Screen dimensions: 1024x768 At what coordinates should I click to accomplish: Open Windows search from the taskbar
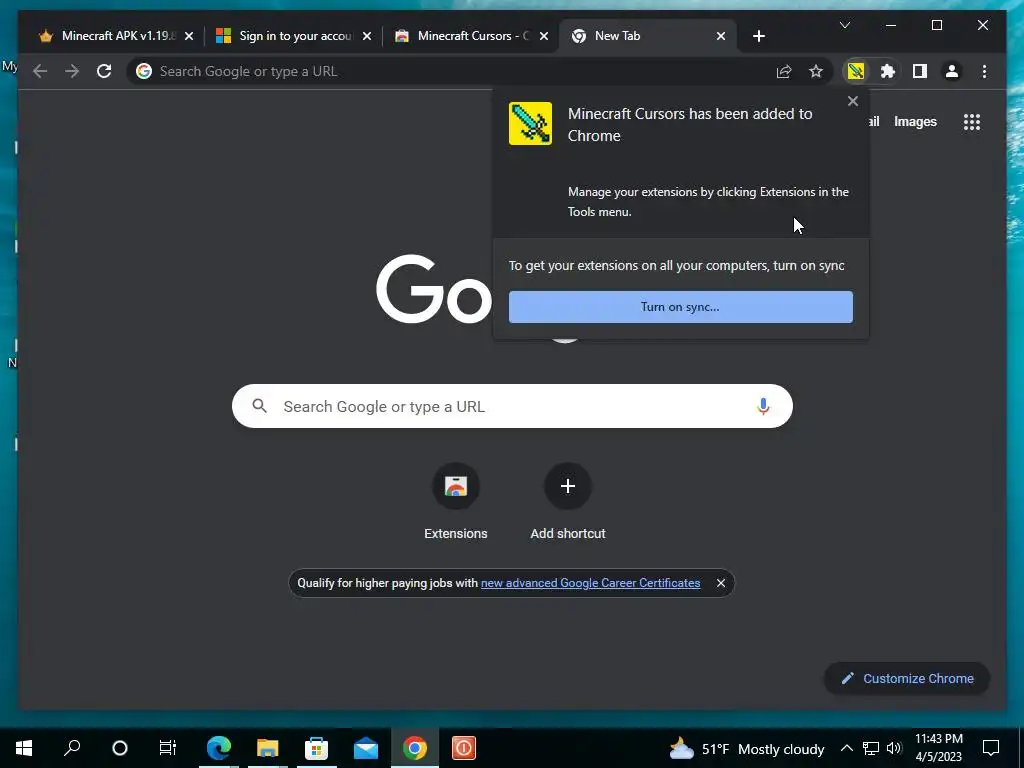click(72, 748)
